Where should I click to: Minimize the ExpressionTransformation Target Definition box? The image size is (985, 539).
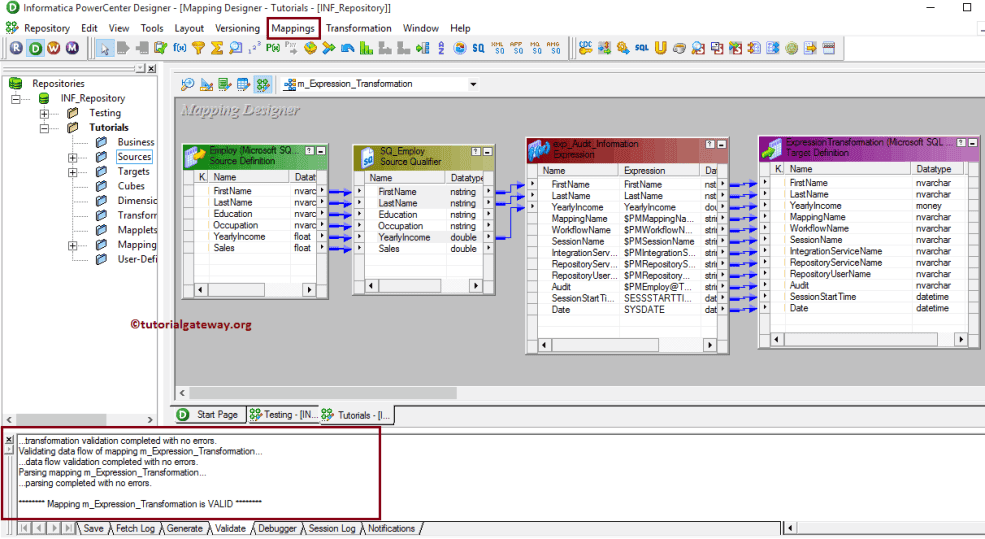pyautogui.click(x=972, y=143)
